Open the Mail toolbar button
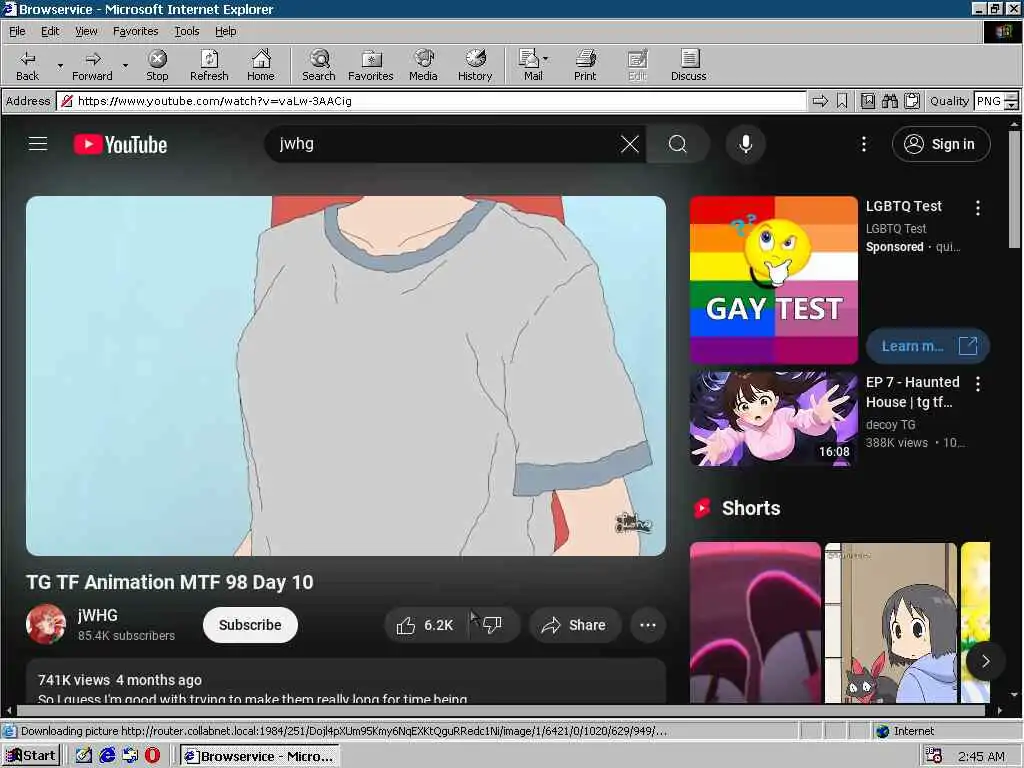This screenshot has width=1024, height=768. tap(533, 65)
